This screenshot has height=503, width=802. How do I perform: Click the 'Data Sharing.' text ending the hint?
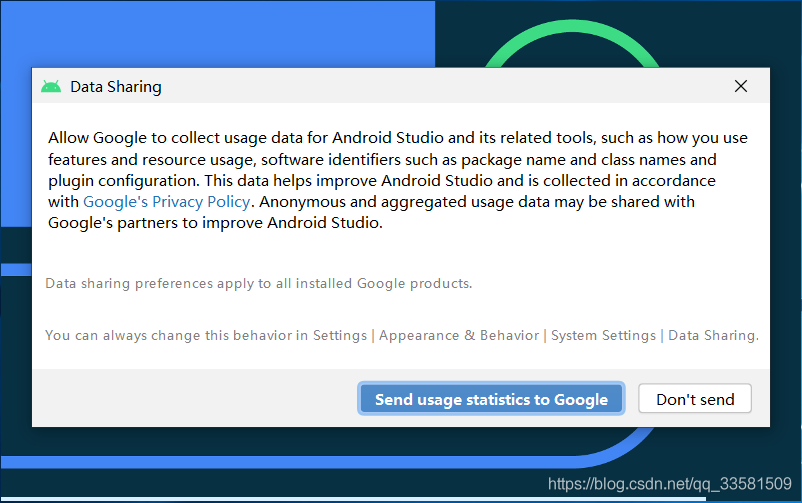(714, 335)
